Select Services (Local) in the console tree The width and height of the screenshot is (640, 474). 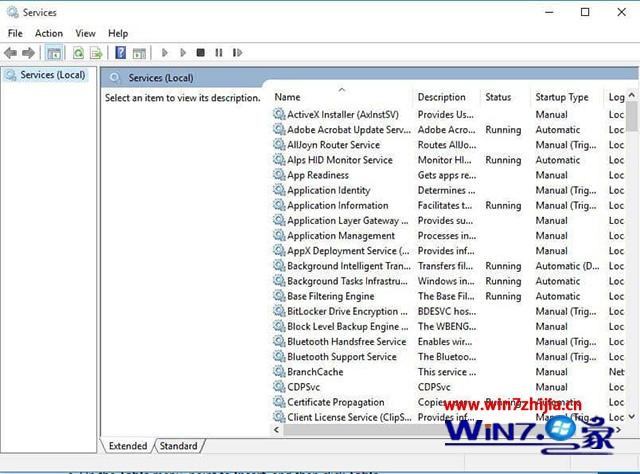coord(47,75)
